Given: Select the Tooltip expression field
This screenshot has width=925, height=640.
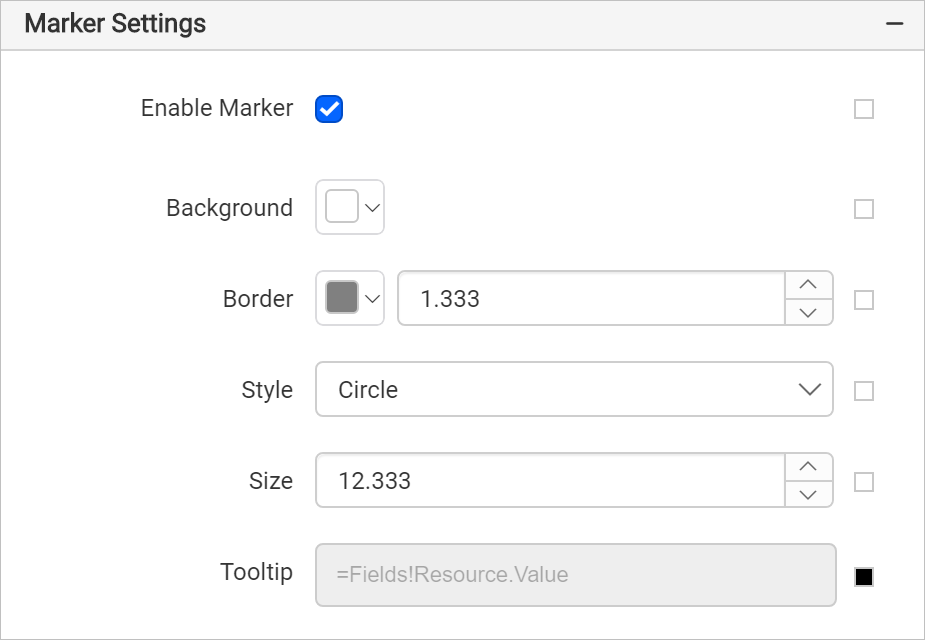Looking at the screenshot, I should [575, 574].
